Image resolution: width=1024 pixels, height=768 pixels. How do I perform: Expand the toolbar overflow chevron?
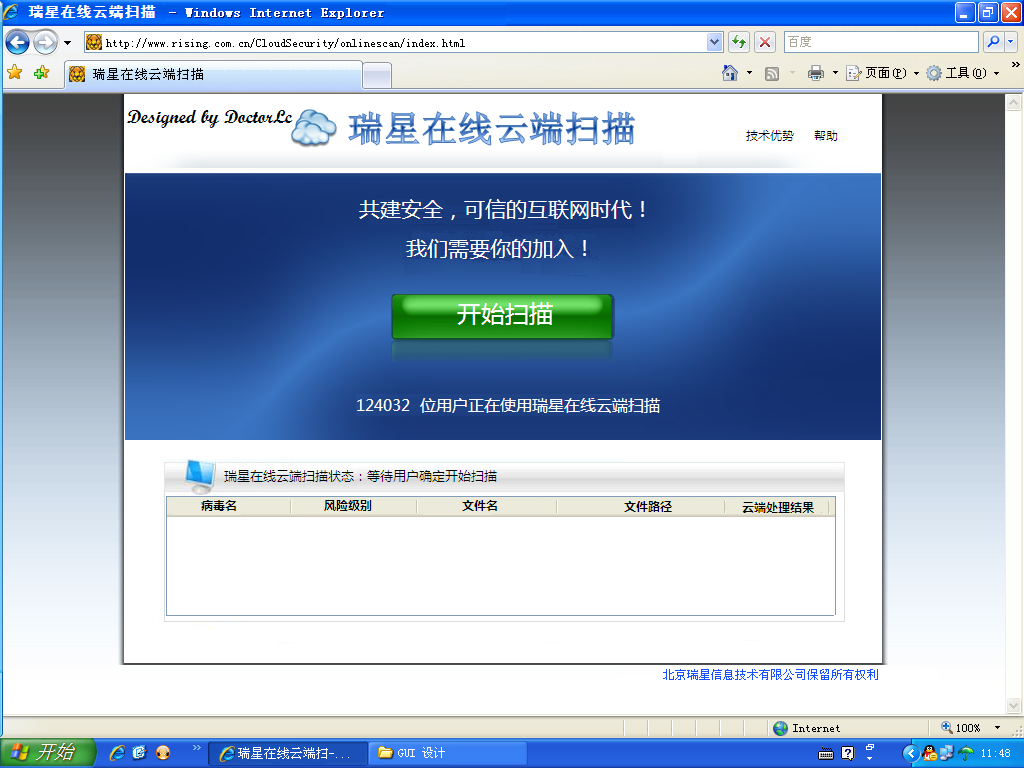click(1015, 65)
